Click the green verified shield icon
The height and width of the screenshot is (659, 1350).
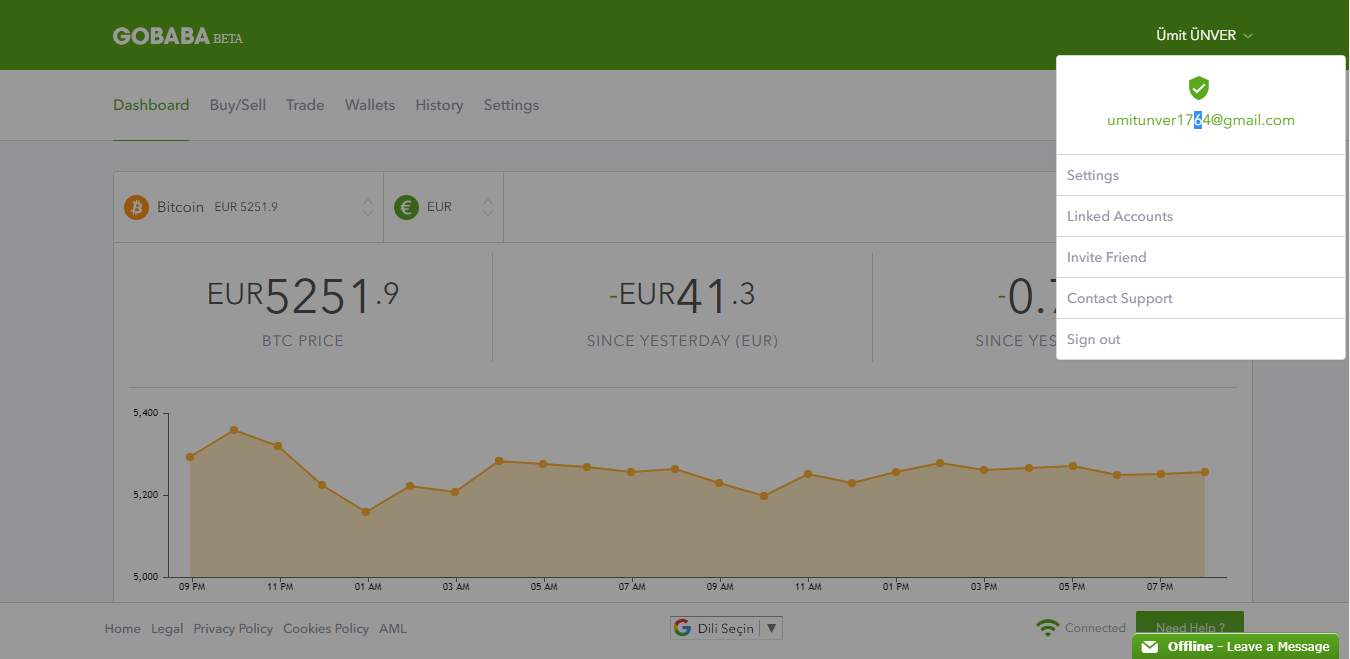(x=1199, y=88)
